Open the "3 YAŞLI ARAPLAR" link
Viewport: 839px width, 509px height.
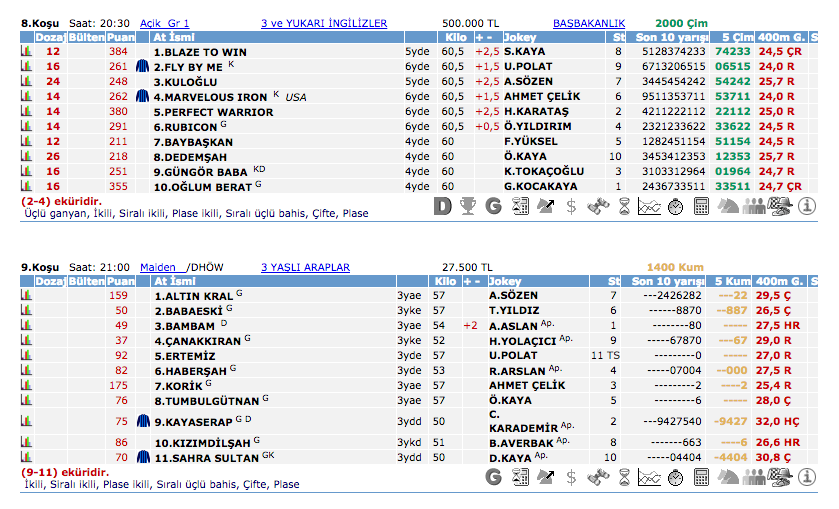[305, 267]
